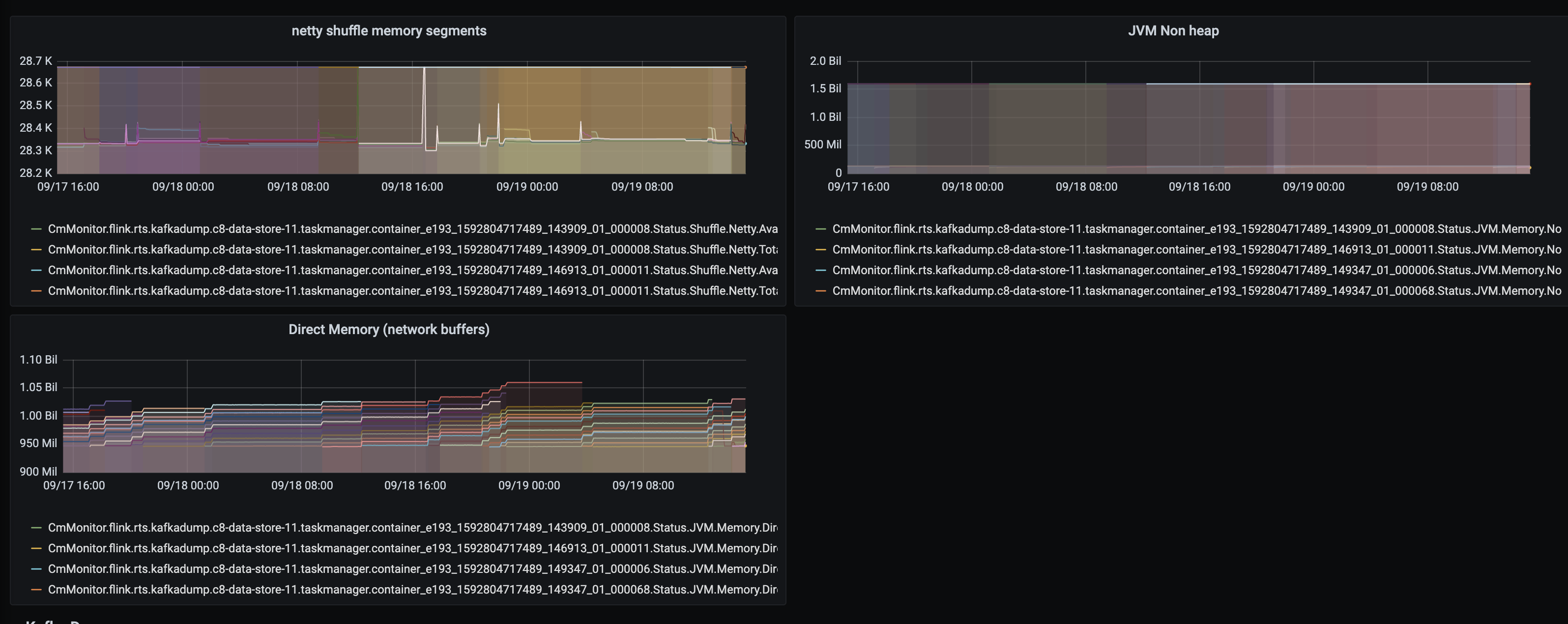Toggle Direct Memory series container 149347_01_000068
This screenshot has width=1568, height=624.
[412, 590]
